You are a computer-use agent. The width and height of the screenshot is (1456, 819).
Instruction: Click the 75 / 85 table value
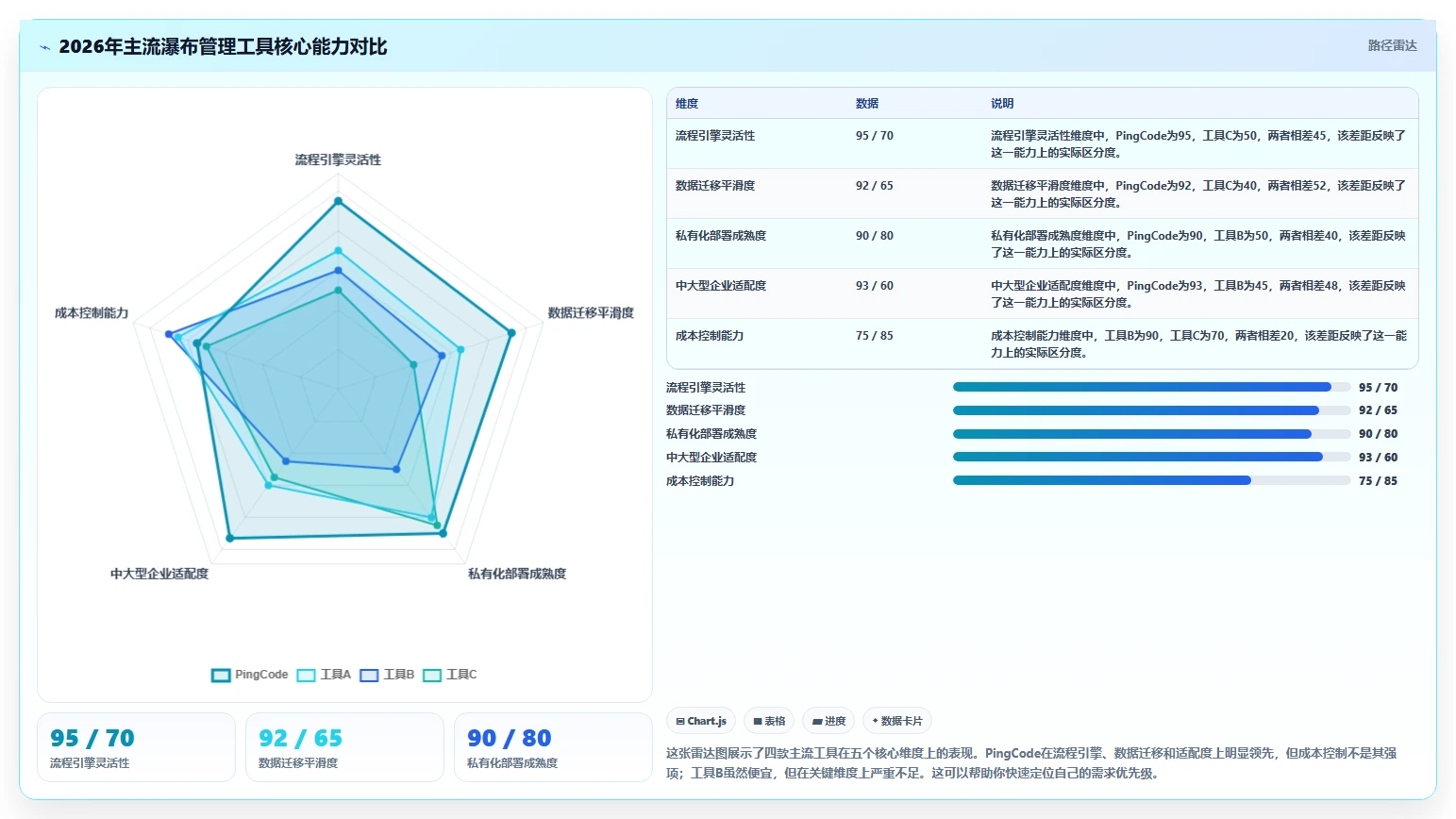[874, 336]
